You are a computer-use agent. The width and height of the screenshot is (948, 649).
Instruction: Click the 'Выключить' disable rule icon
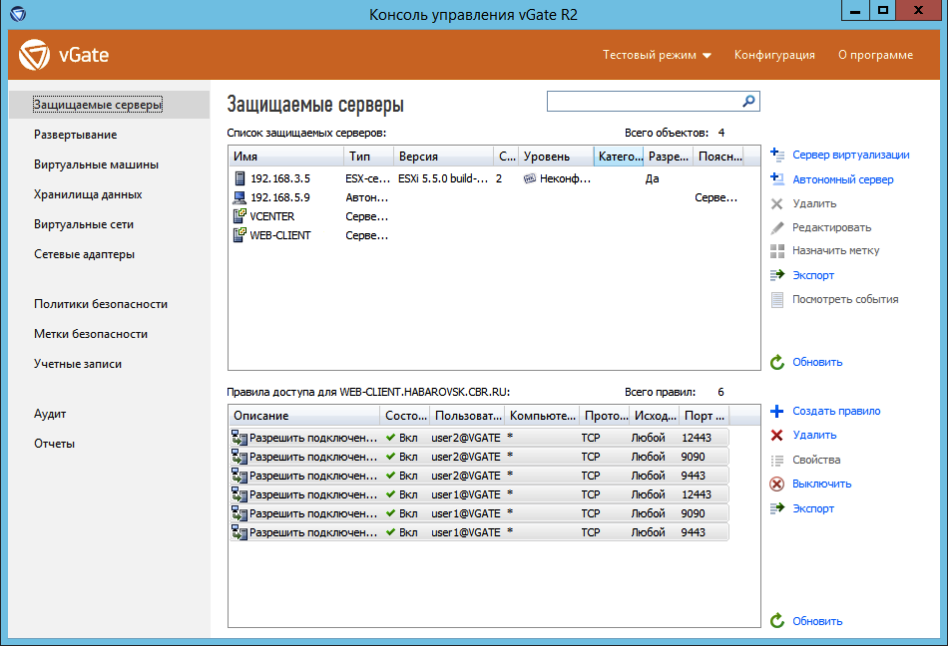(x=777, y=484)
